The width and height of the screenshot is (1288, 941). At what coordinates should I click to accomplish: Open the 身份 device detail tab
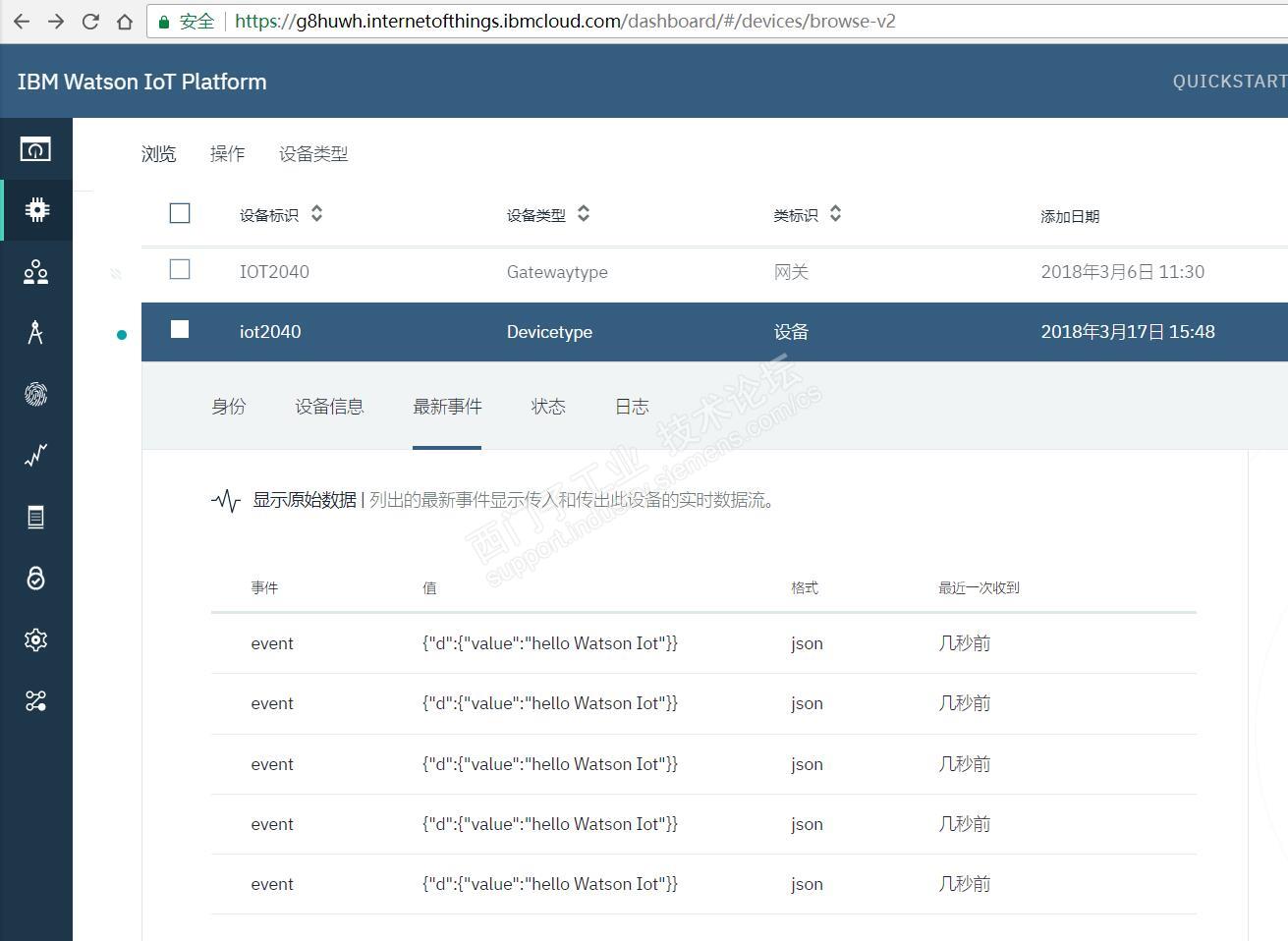pyautogui.click(x=229, y=407)
